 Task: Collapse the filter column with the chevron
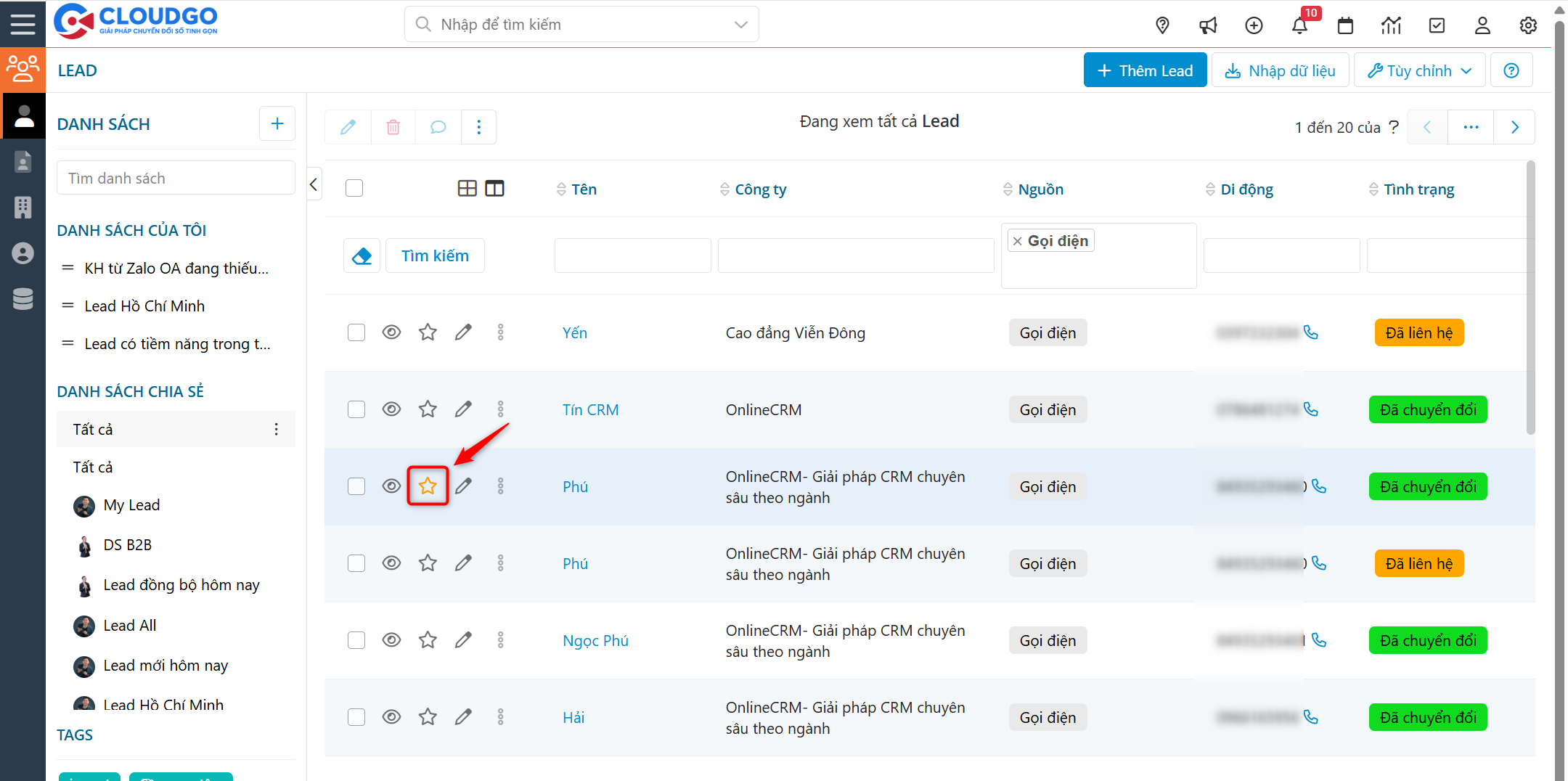[314, 184]
